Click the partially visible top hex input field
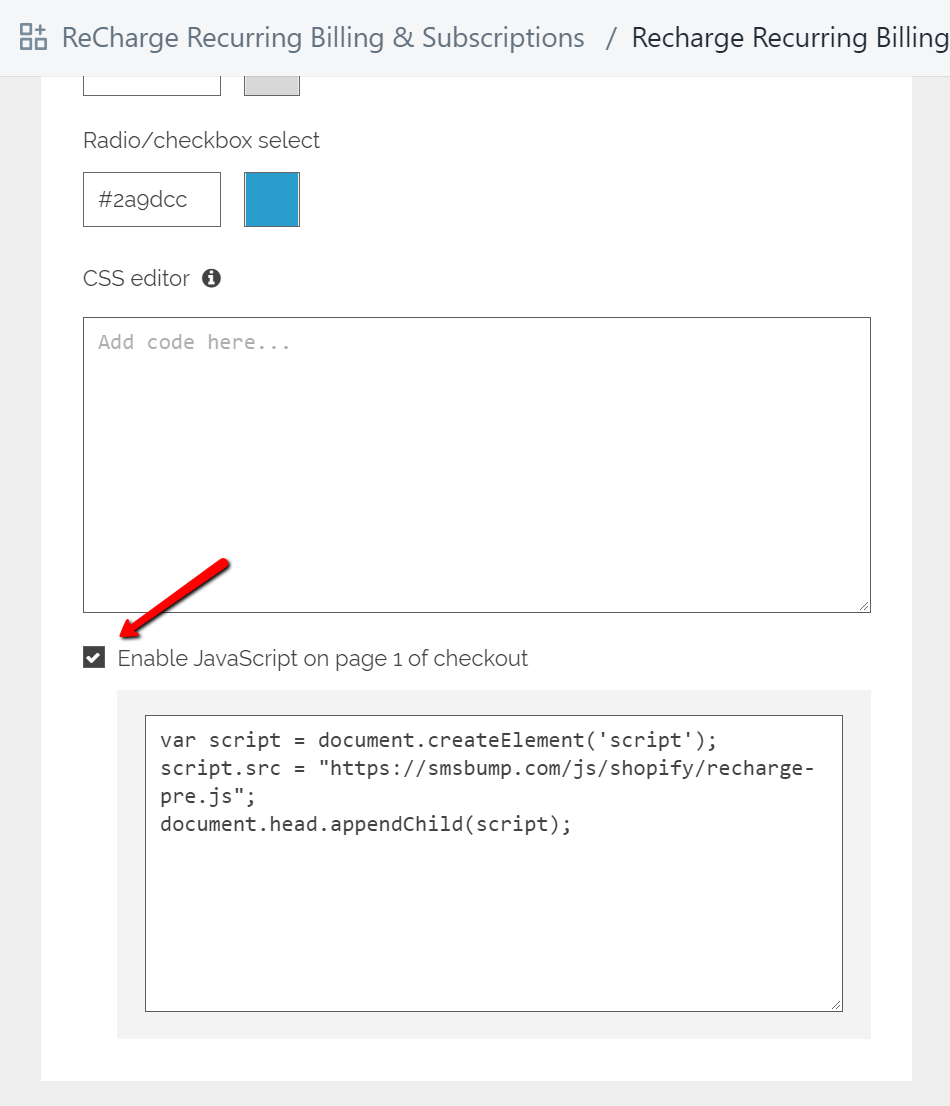Image resolution: width=950 pixels, height=1106 pixels. 152,85
